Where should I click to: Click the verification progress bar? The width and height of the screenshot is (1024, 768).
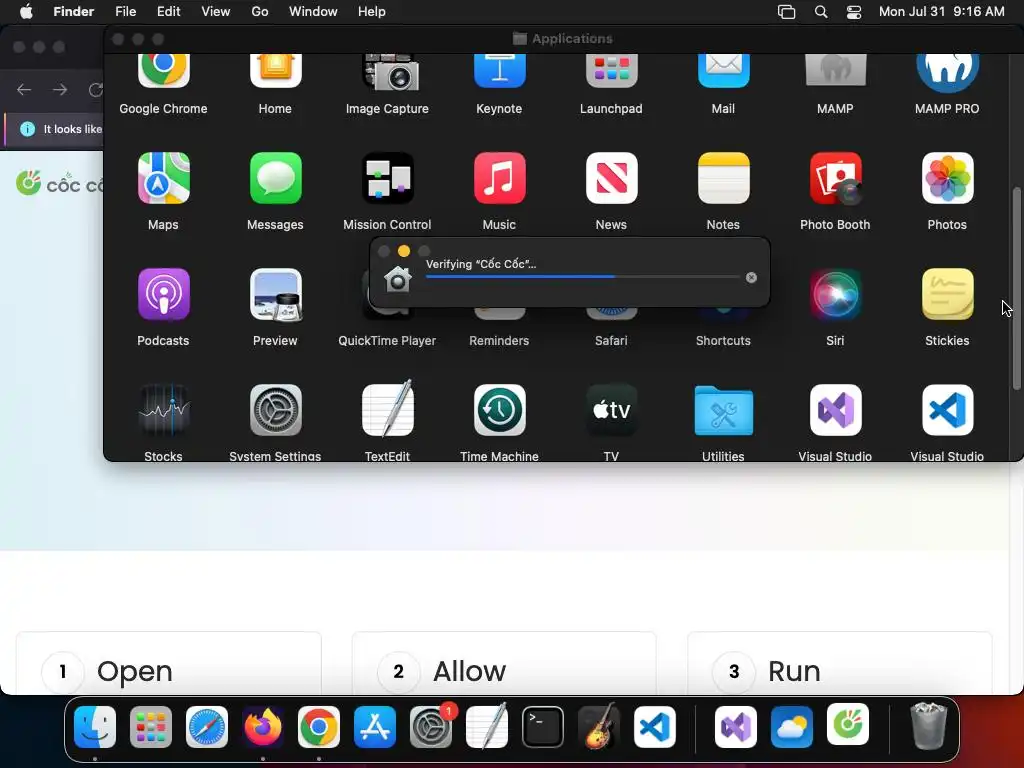pyautogui.click(x=583, y=277)
